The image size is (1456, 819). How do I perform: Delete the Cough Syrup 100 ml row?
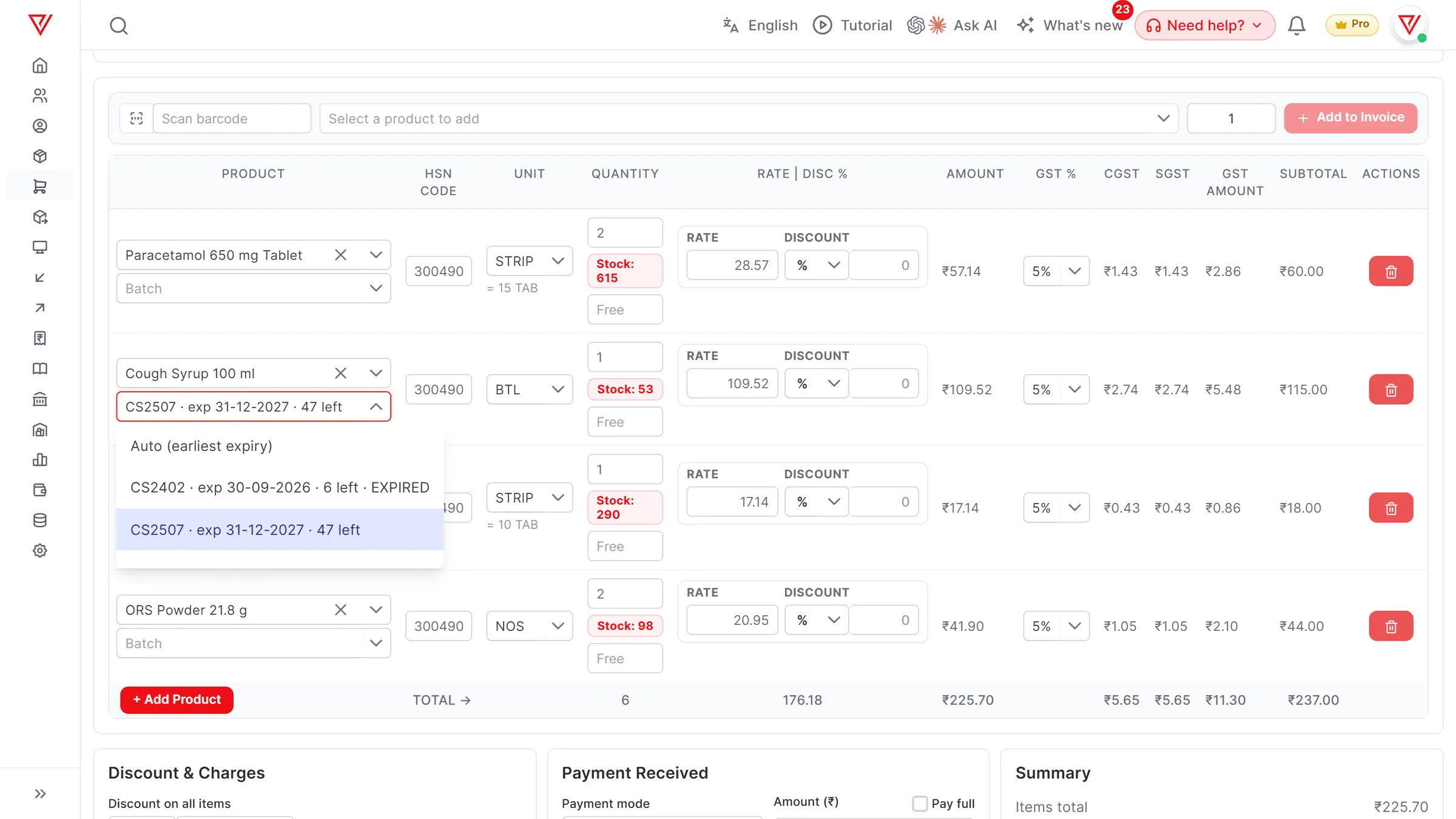(1390, 389)
